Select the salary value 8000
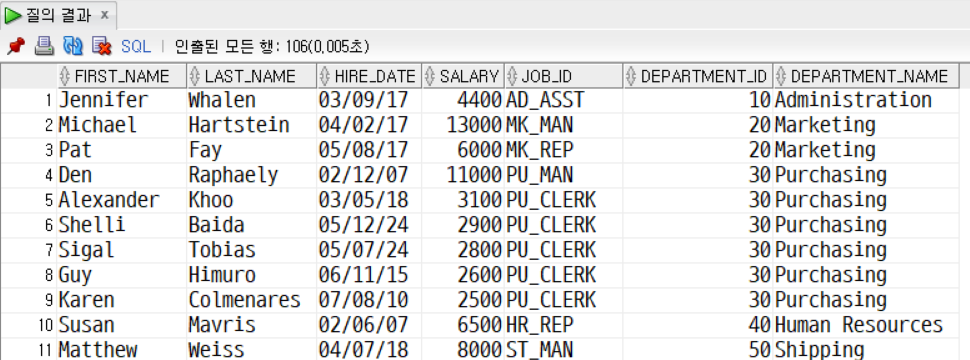This screenshot has height=360, width=970. click(x=463, y=349)
